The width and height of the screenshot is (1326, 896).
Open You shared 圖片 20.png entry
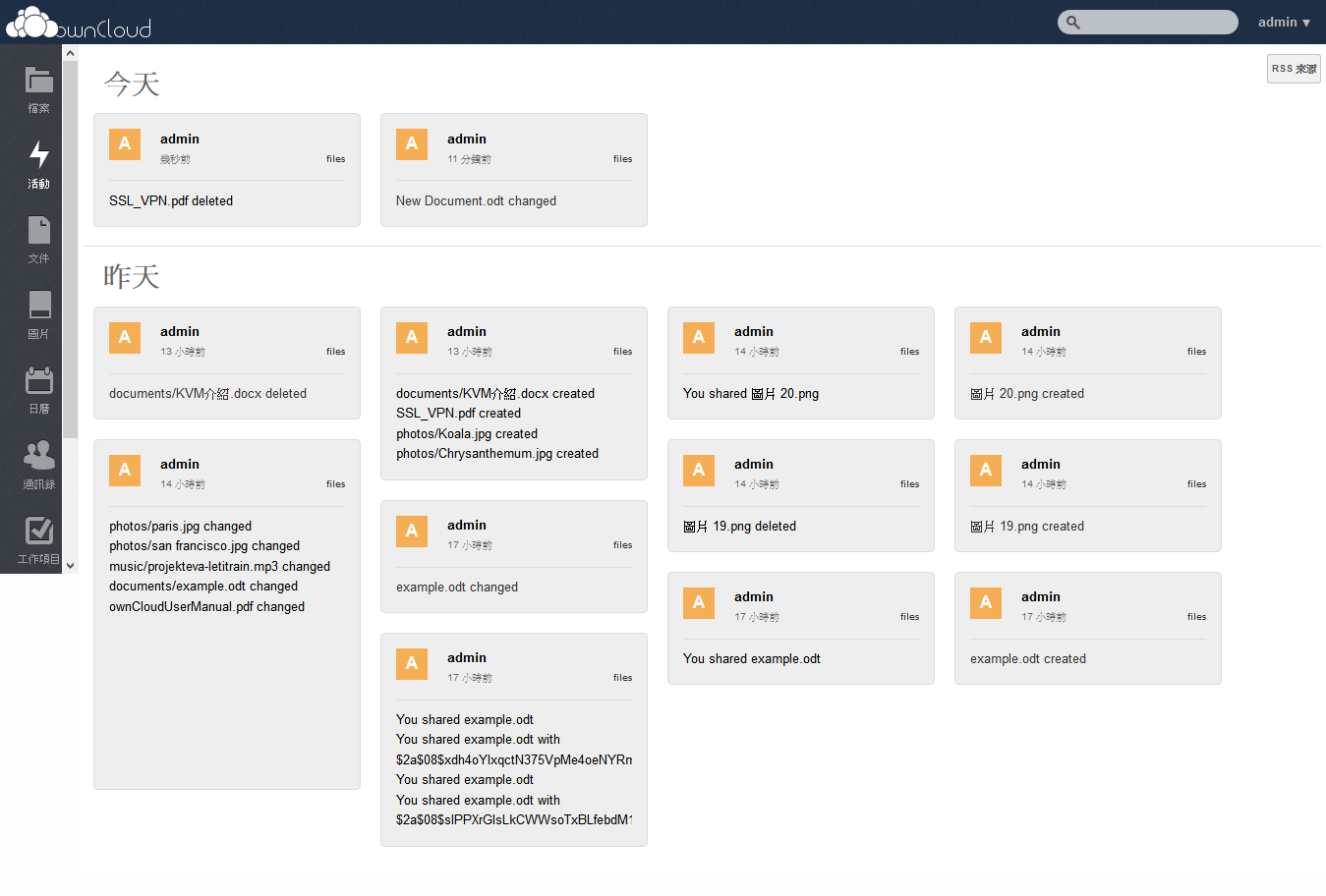751,393
